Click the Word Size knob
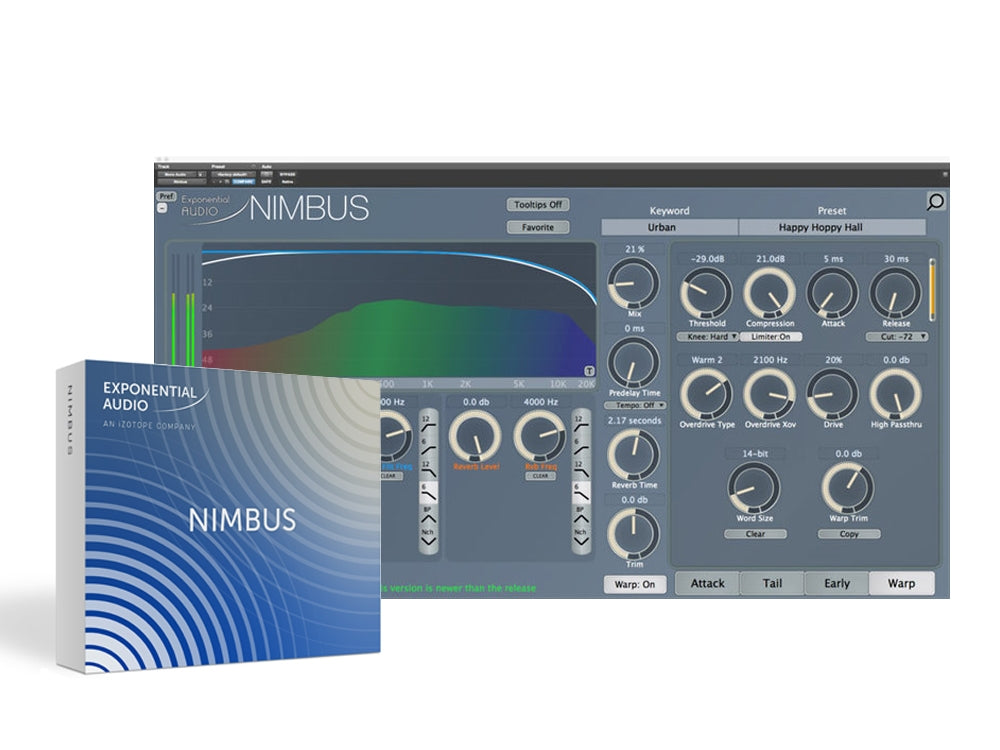 (755, 489)
